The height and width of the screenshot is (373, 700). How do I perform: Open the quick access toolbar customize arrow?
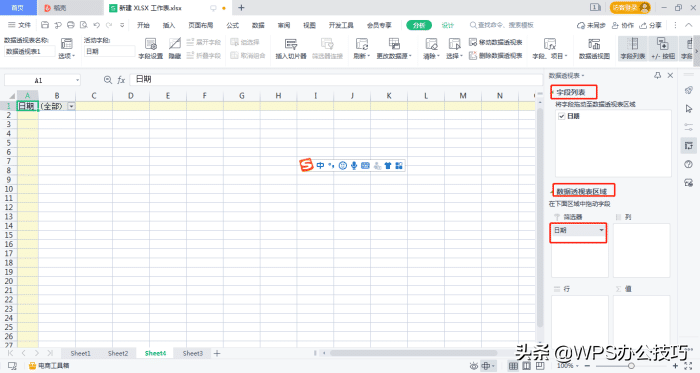pyautogui.click(x=122, y=25)
